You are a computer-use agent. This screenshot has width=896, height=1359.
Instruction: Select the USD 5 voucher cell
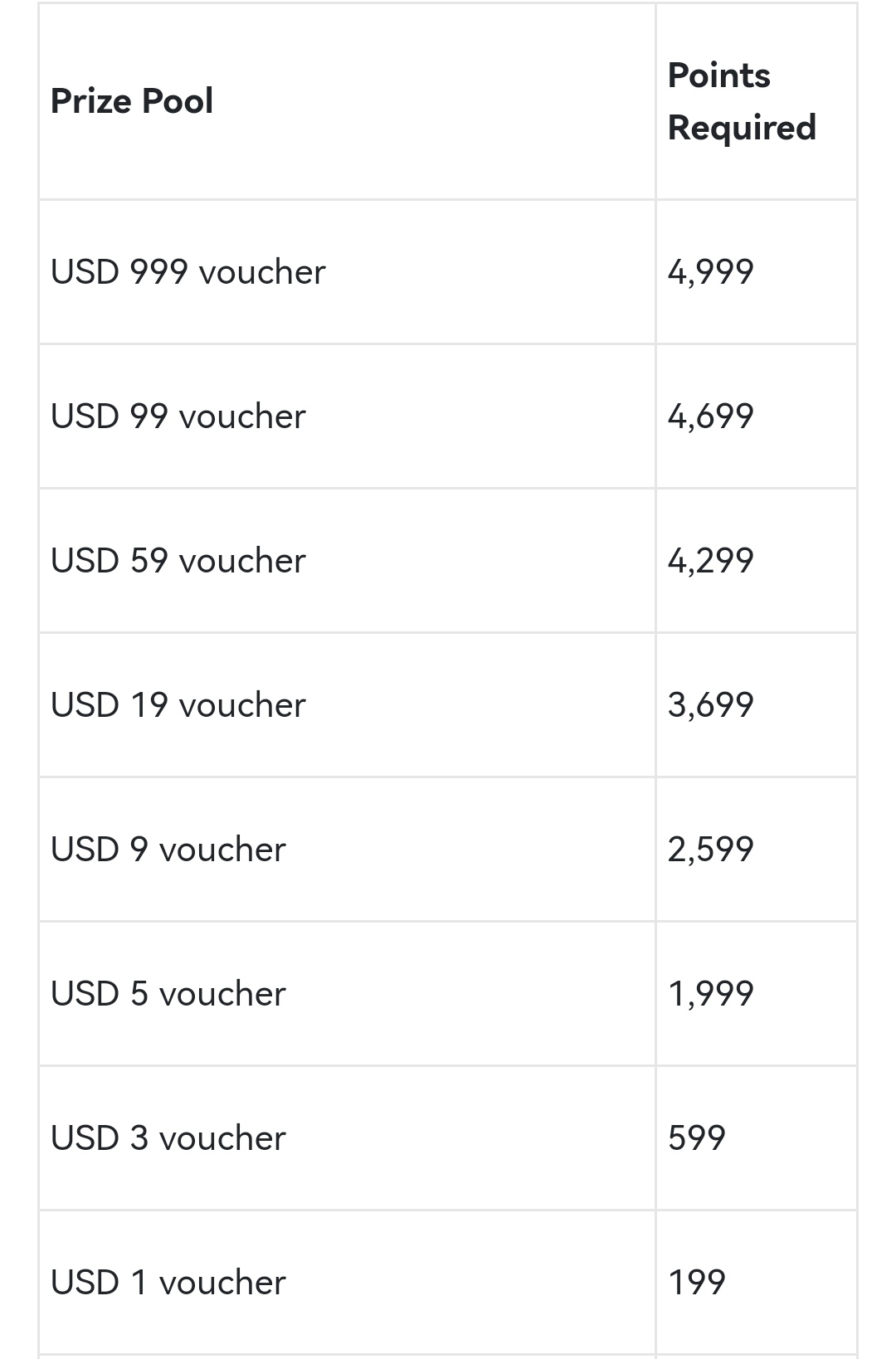coord(168,994)
